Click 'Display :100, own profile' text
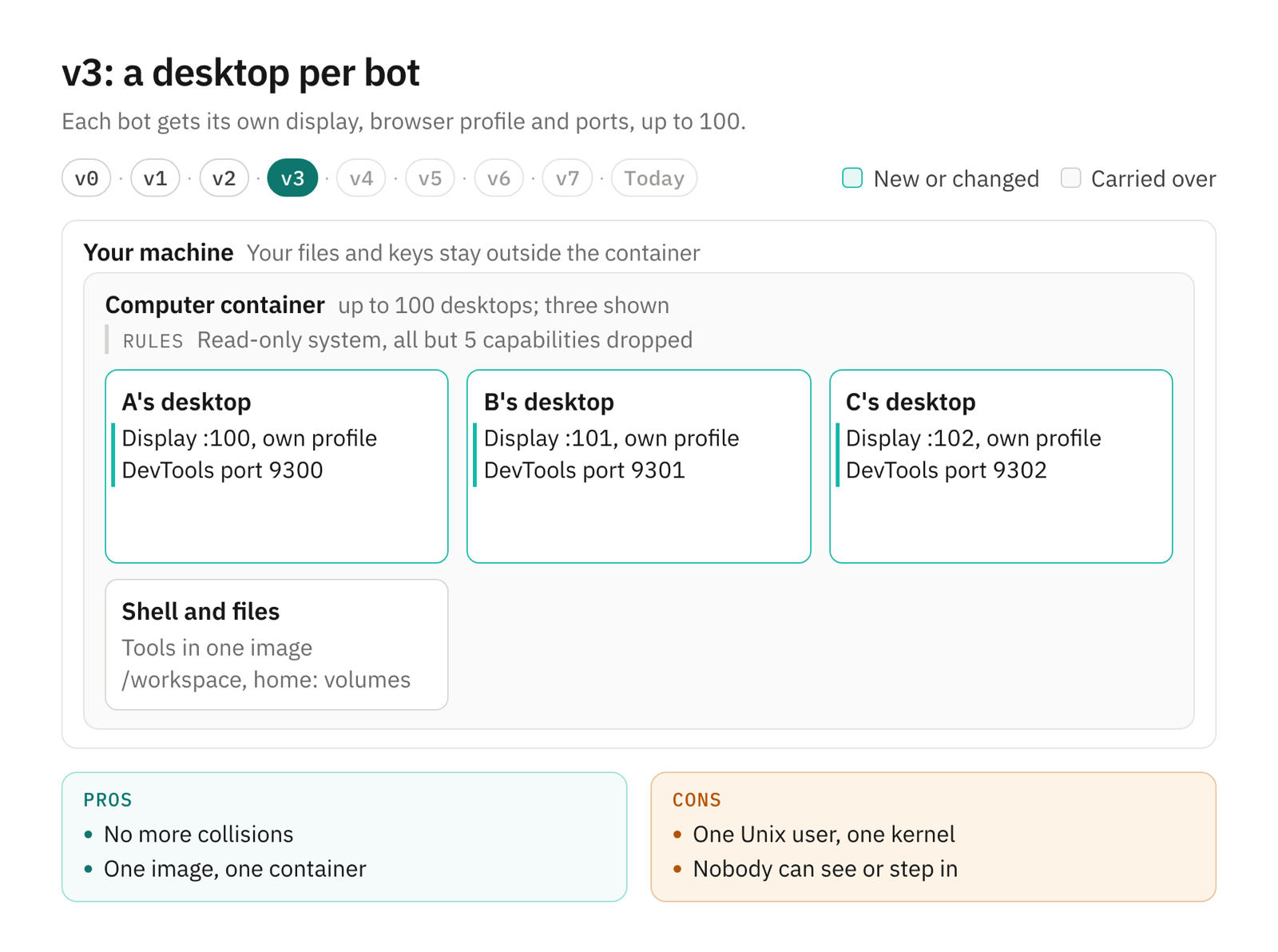Screen dimensions: 1278x952 tap(249, 438)
